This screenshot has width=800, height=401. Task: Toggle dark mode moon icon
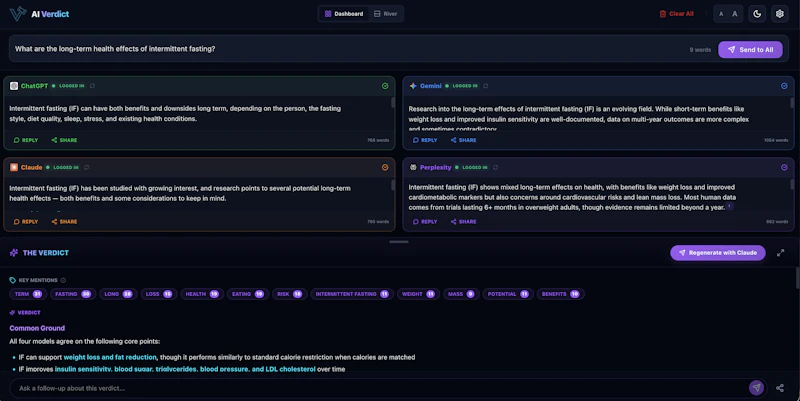(x=757, y=14)
